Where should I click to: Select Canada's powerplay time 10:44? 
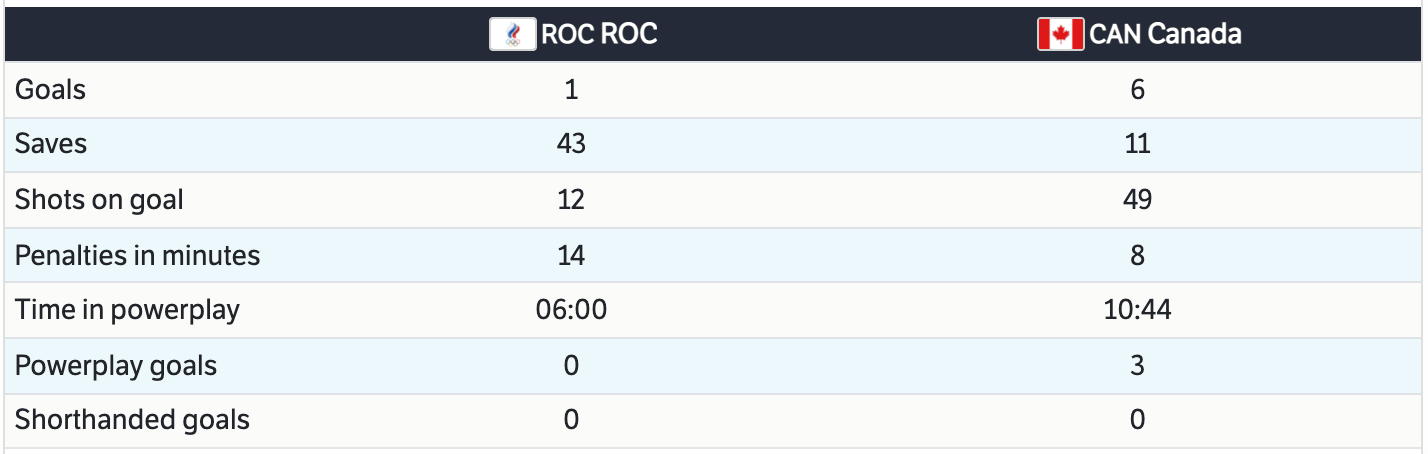[x=1137, y=310]
